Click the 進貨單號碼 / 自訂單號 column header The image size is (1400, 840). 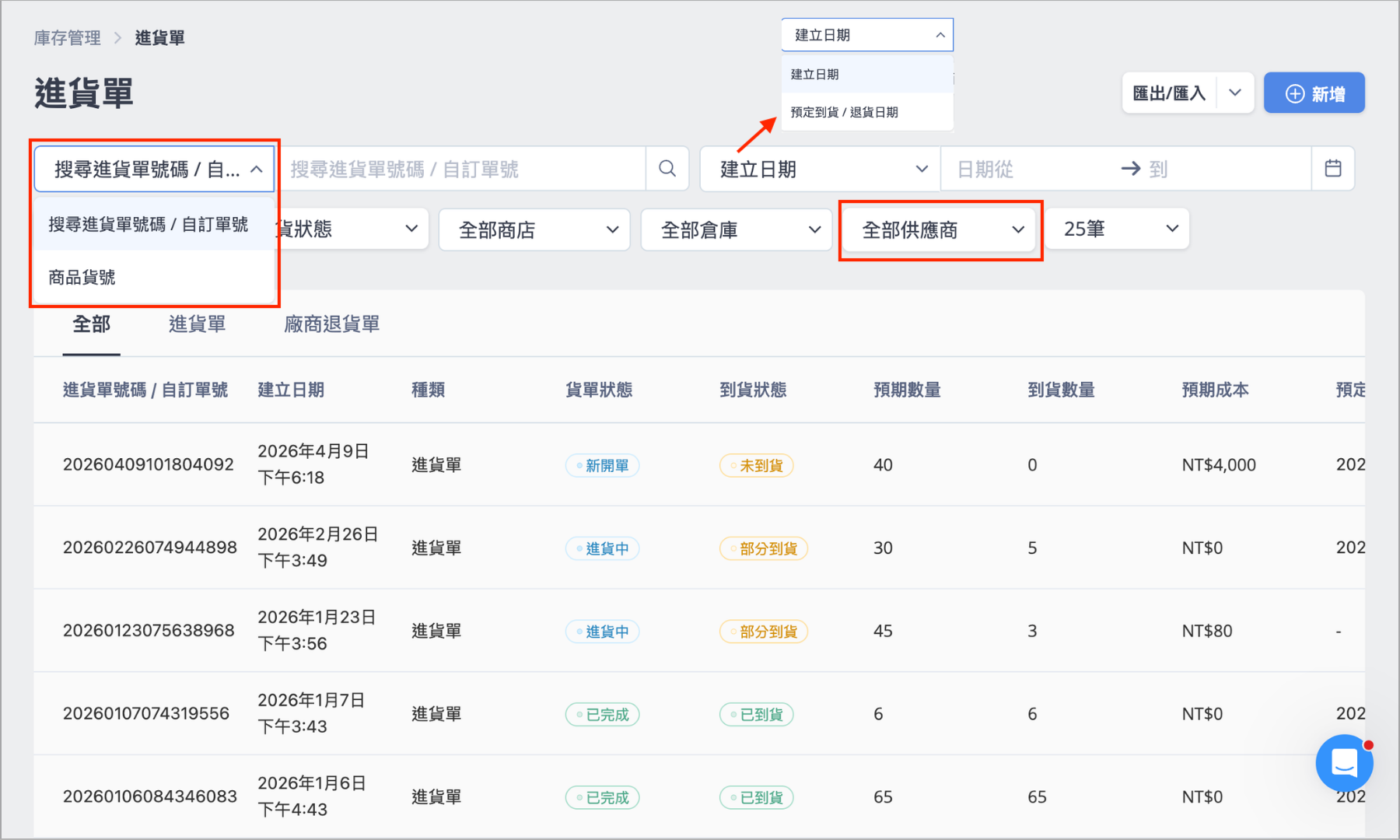145,390
